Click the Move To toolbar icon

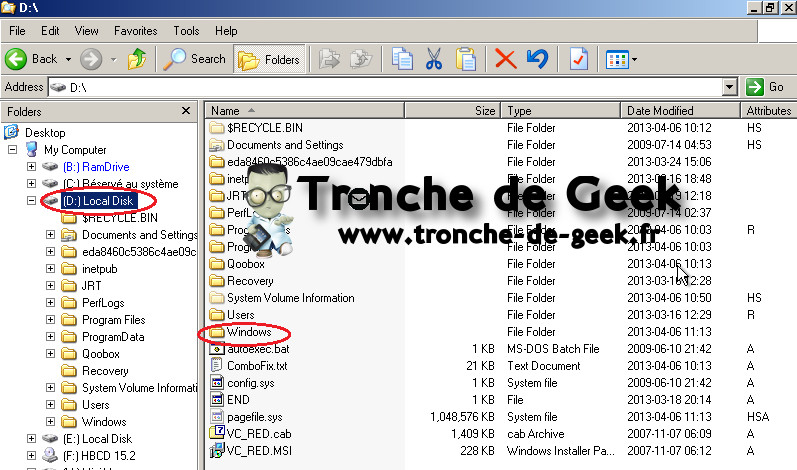click(329, 59)
